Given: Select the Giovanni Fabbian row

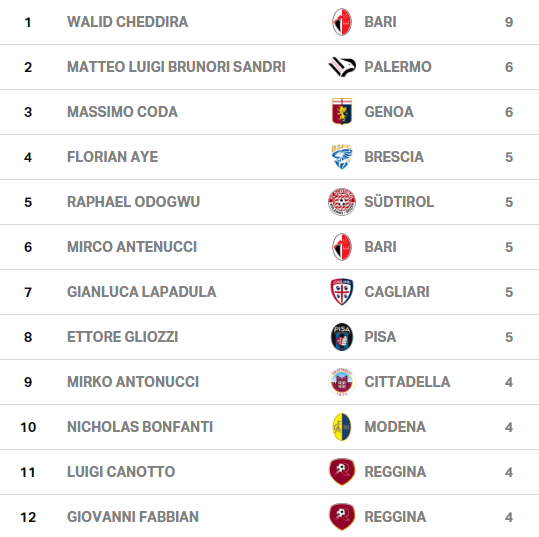Looking at the screenshot, I should (270, 517).
